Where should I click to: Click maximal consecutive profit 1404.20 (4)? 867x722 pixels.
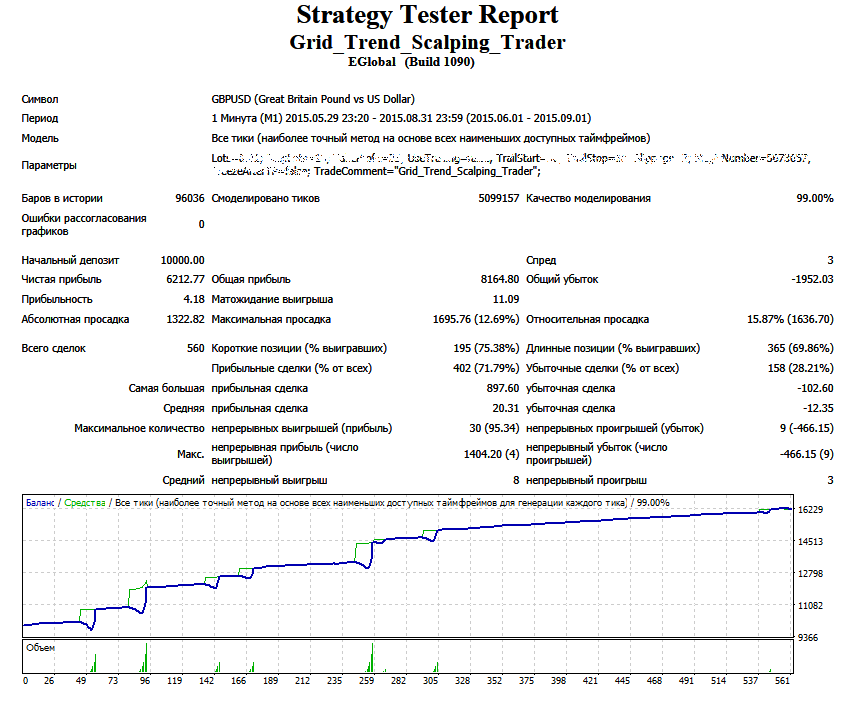click(x=492, y=454)
